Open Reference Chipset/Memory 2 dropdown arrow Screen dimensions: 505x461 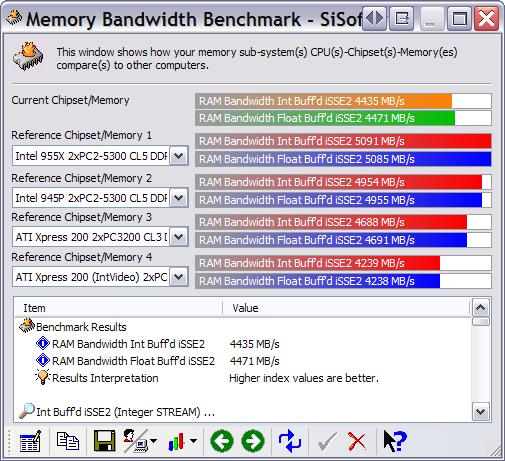pyautogui.click(x=179, y=198)
